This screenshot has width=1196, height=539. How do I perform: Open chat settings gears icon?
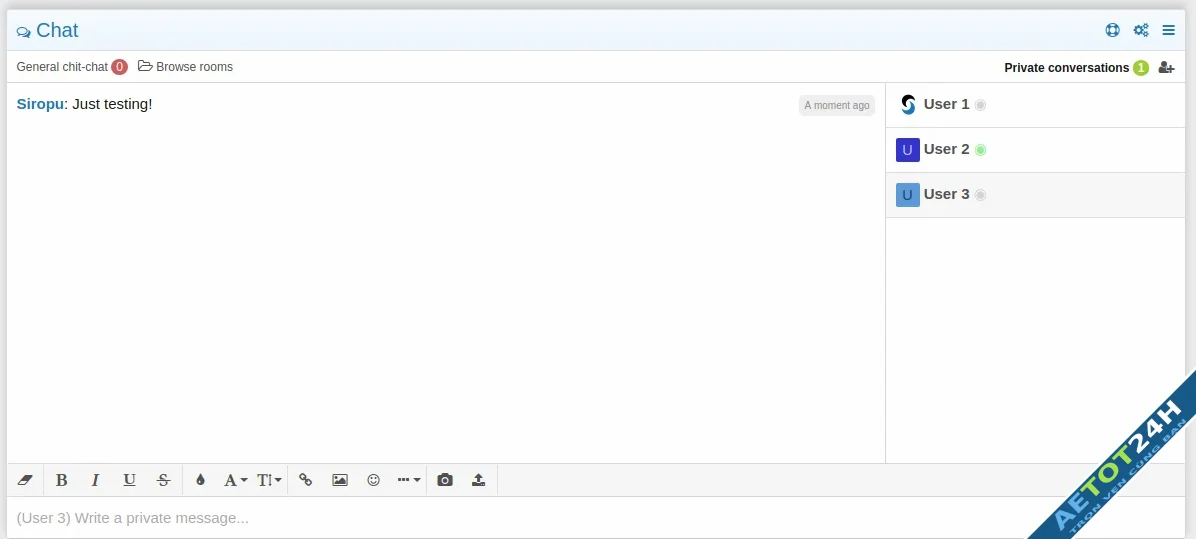point(1141,30)
